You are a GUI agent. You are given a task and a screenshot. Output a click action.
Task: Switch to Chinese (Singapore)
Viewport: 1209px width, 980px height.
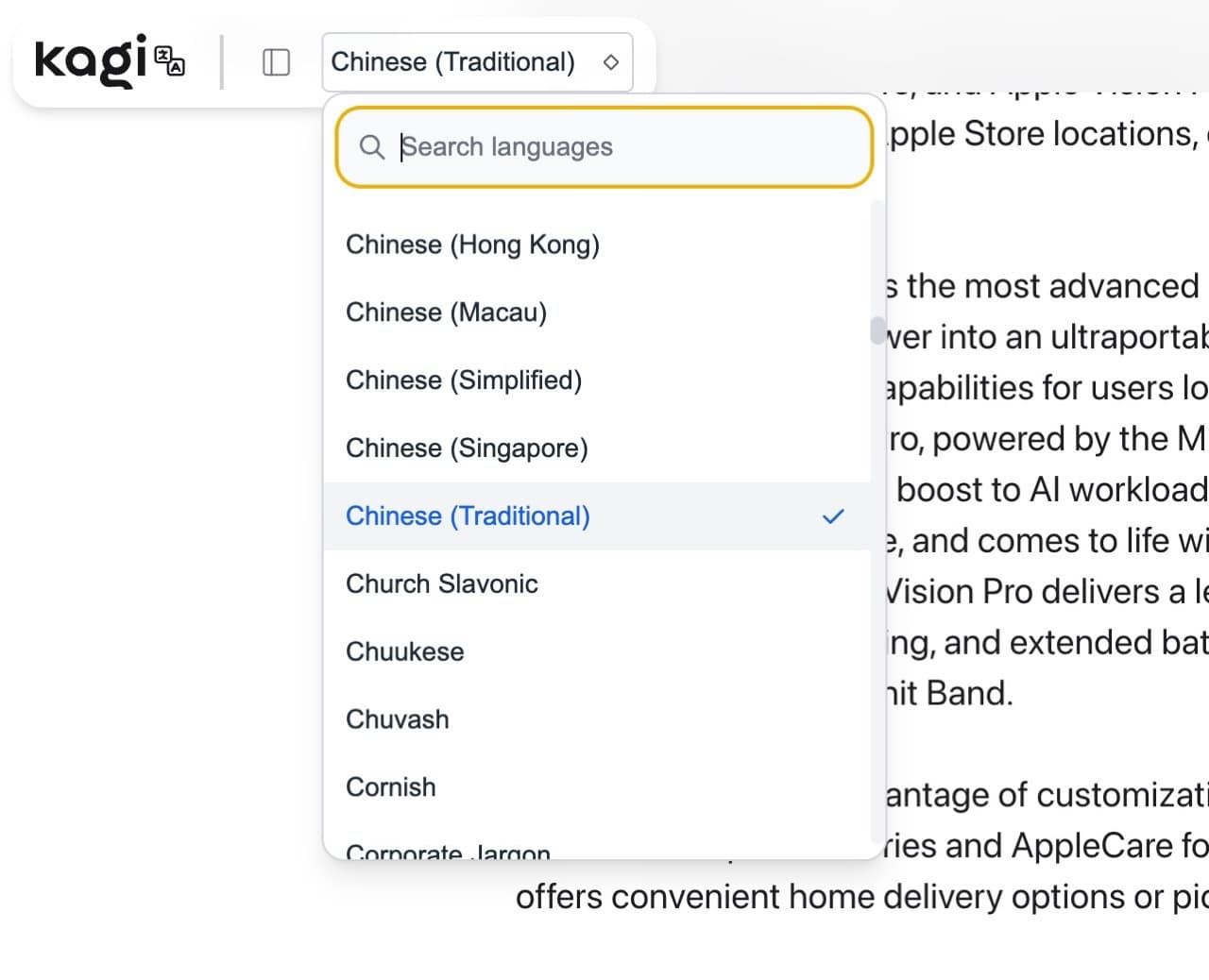click(467, 448)
